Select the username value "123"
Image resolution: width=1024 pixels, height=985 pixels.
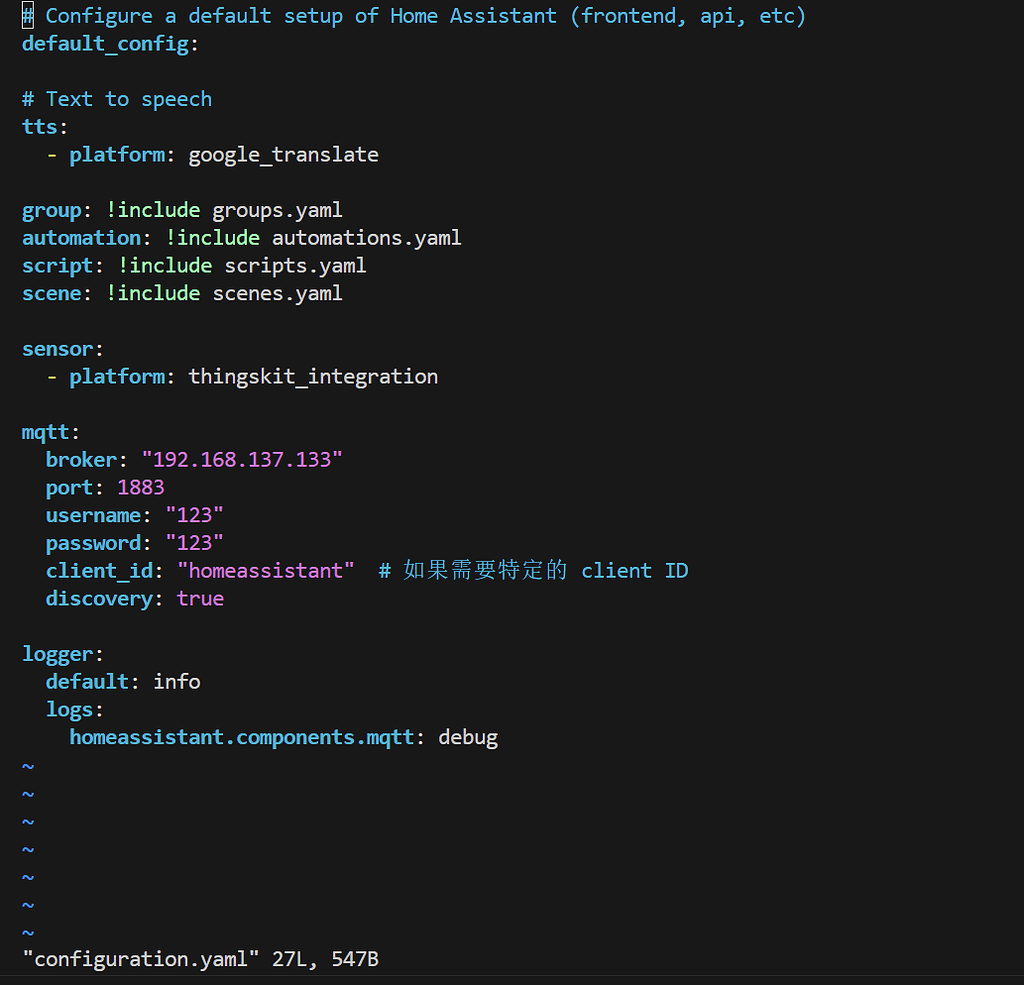(x=194, y=514)
